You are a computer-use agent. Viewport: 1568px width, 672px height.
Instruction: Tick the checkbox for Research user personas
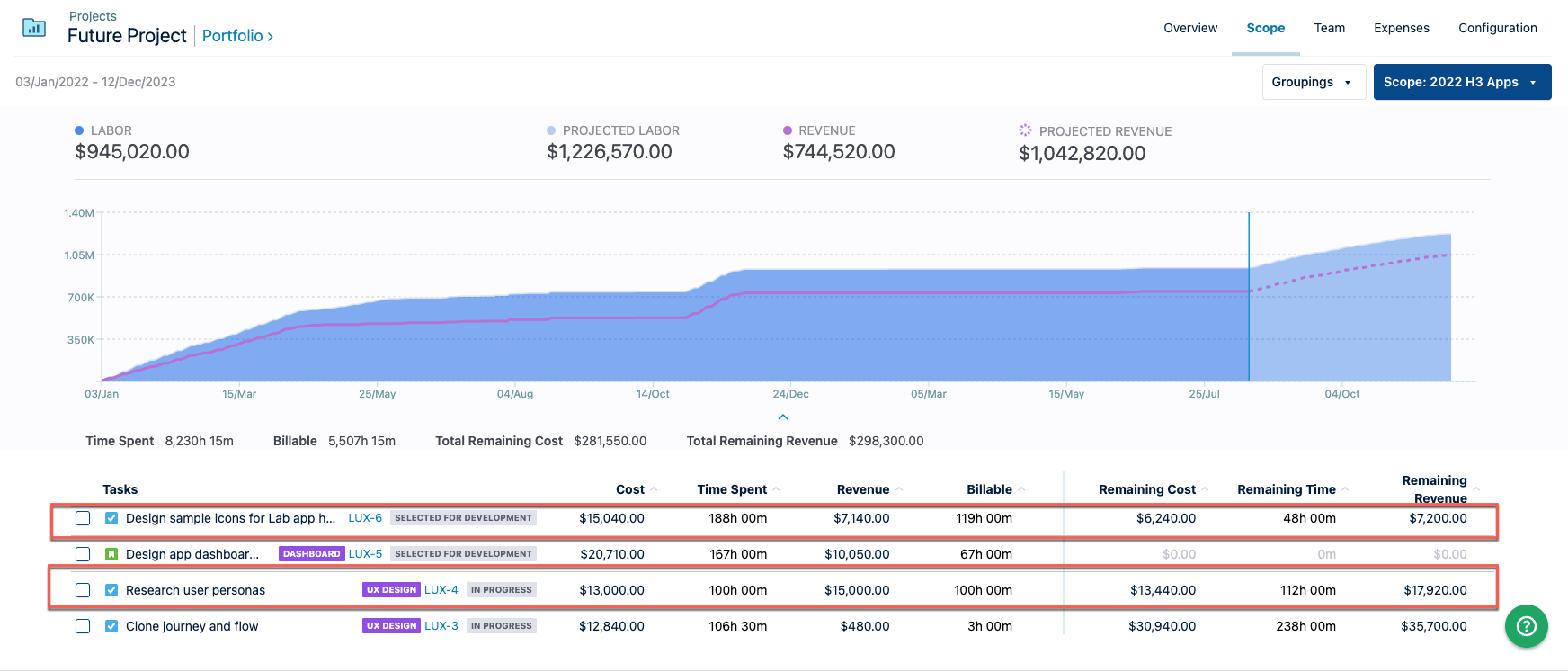83,590
